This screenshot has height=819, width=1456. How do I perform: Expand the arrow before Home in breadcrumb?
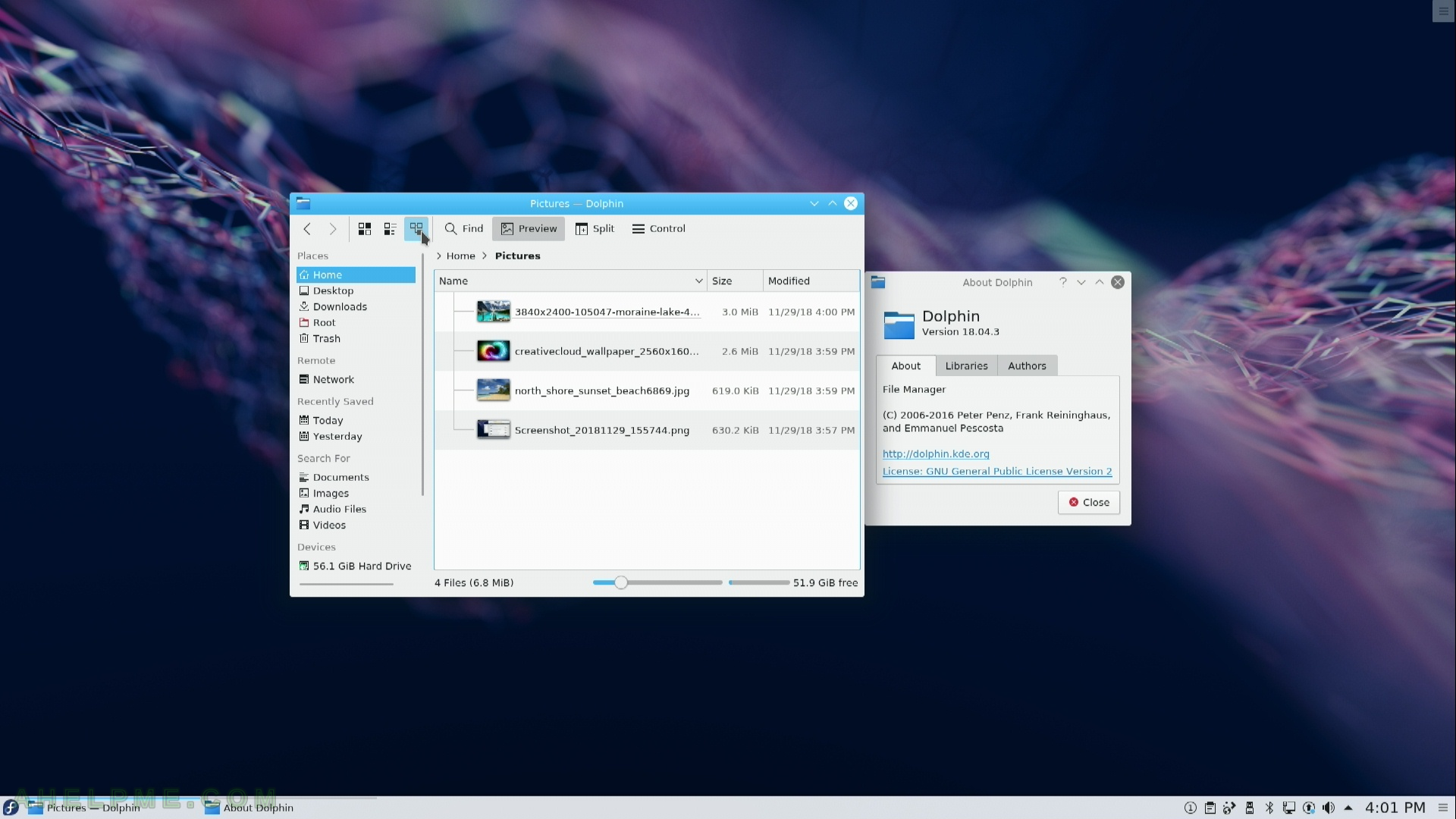438,256
